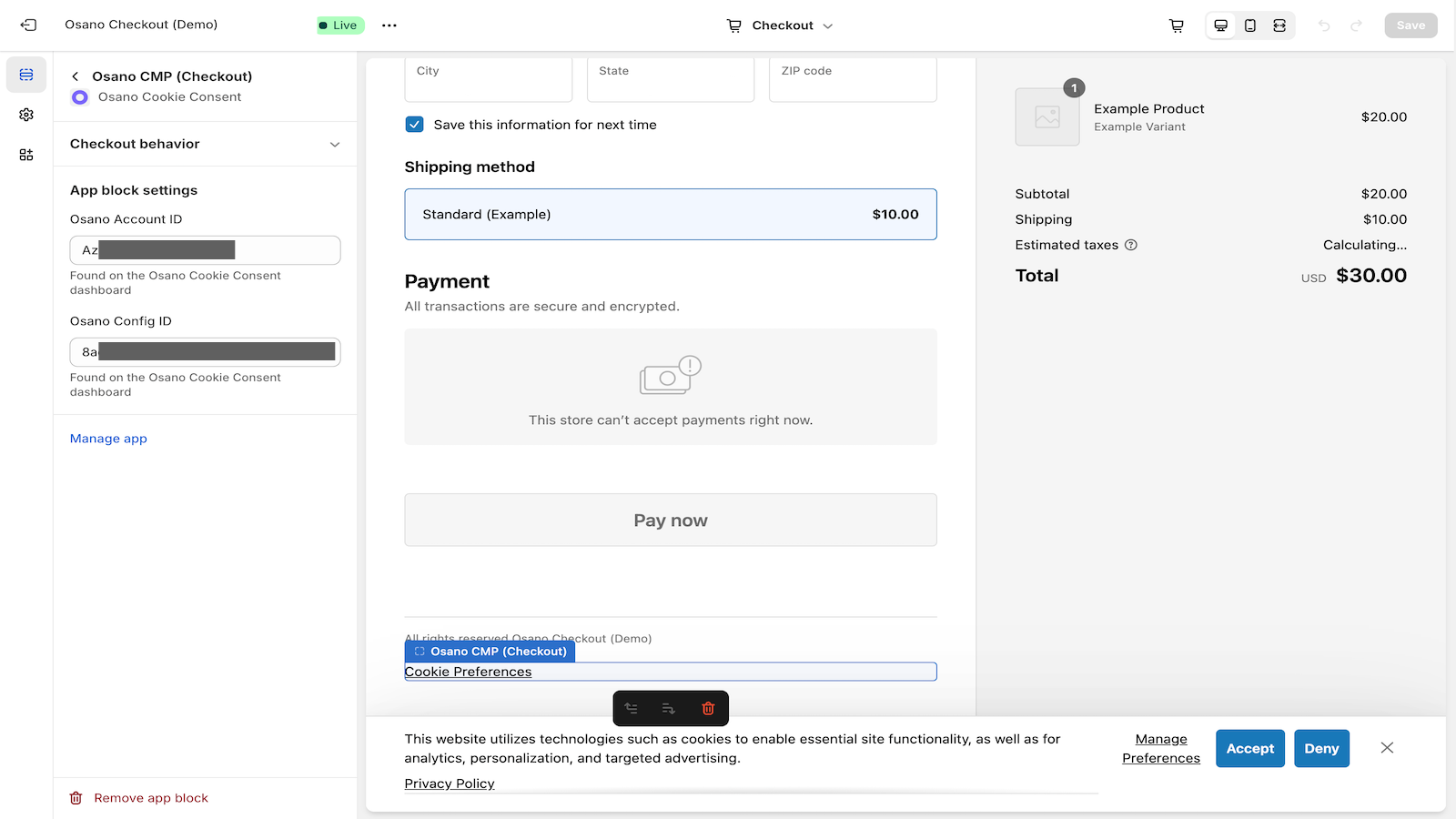Expand the Checkout behavior section
Viewport: 1456px width, 819px height.
(x=205, y=144)
